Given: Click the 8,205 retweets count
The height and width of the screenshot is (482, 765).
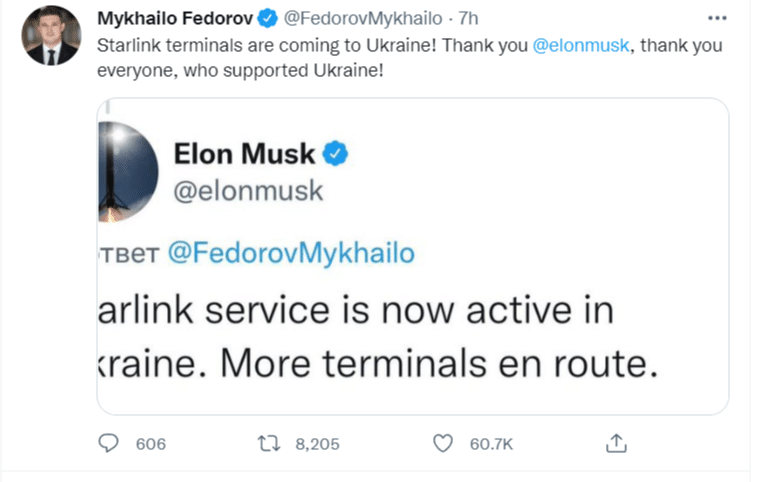Looking at the screenshot, I should 318,443.
